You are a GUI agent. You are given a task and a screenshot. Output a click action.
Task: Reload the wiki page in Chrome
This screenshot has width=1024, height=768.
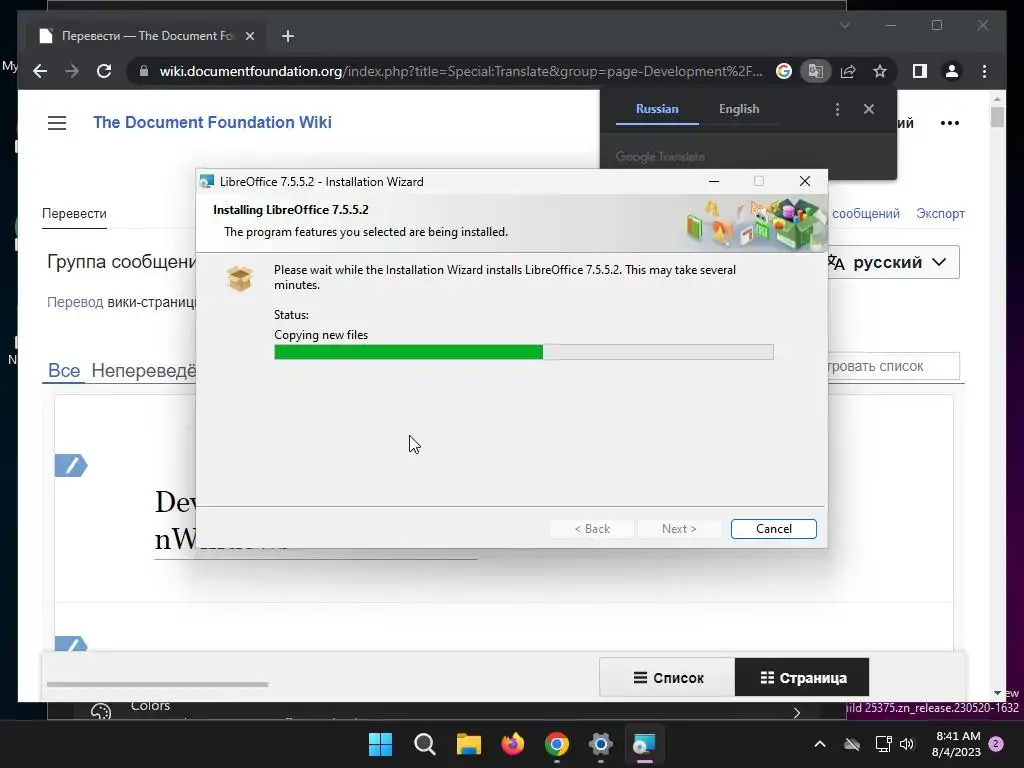[x=104, y=71]
